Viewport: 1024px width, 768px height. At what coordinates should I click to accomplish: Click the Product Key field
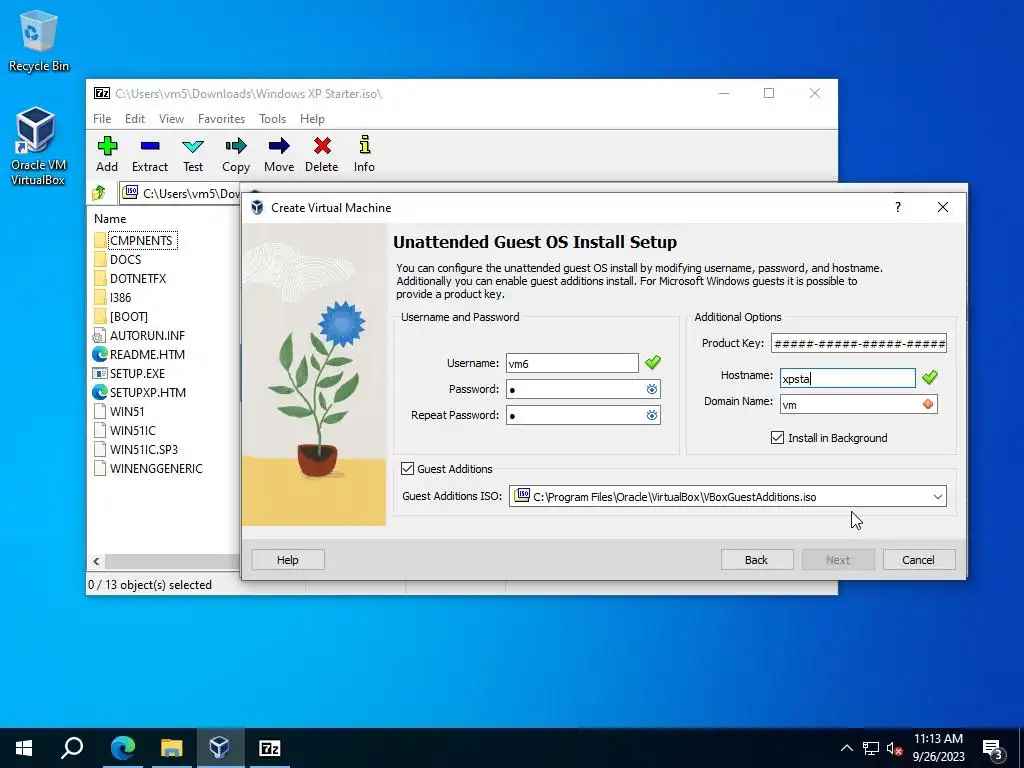(859, 344)
